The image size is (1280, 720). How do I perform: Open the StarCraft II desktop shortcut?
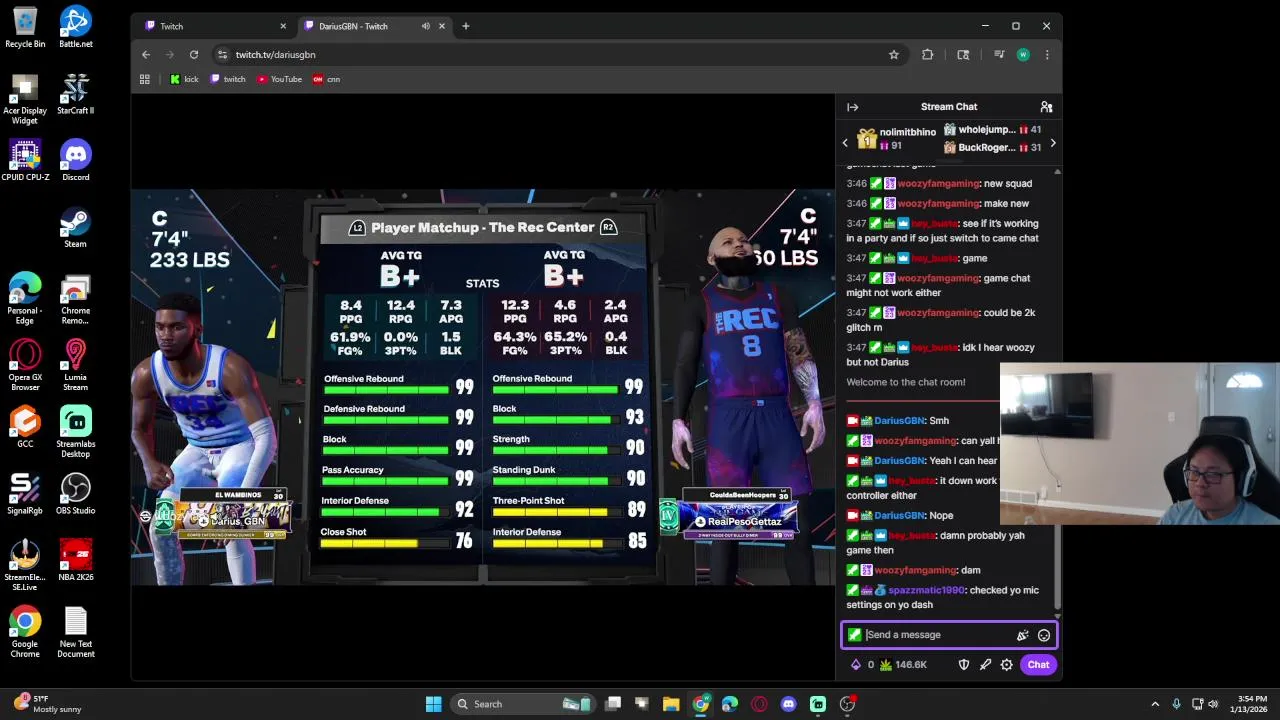pyautogui.click(x=76, y=94)
